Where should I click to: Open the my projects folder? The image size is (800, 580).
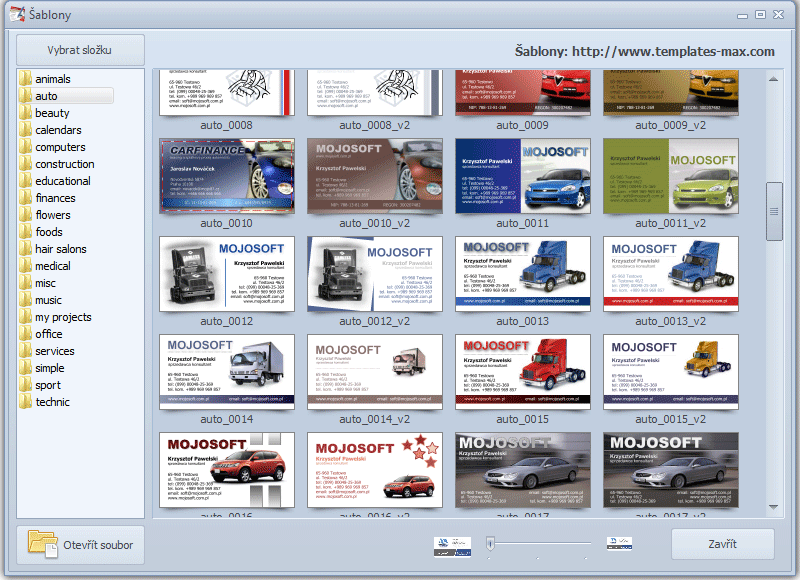(56, 317)
